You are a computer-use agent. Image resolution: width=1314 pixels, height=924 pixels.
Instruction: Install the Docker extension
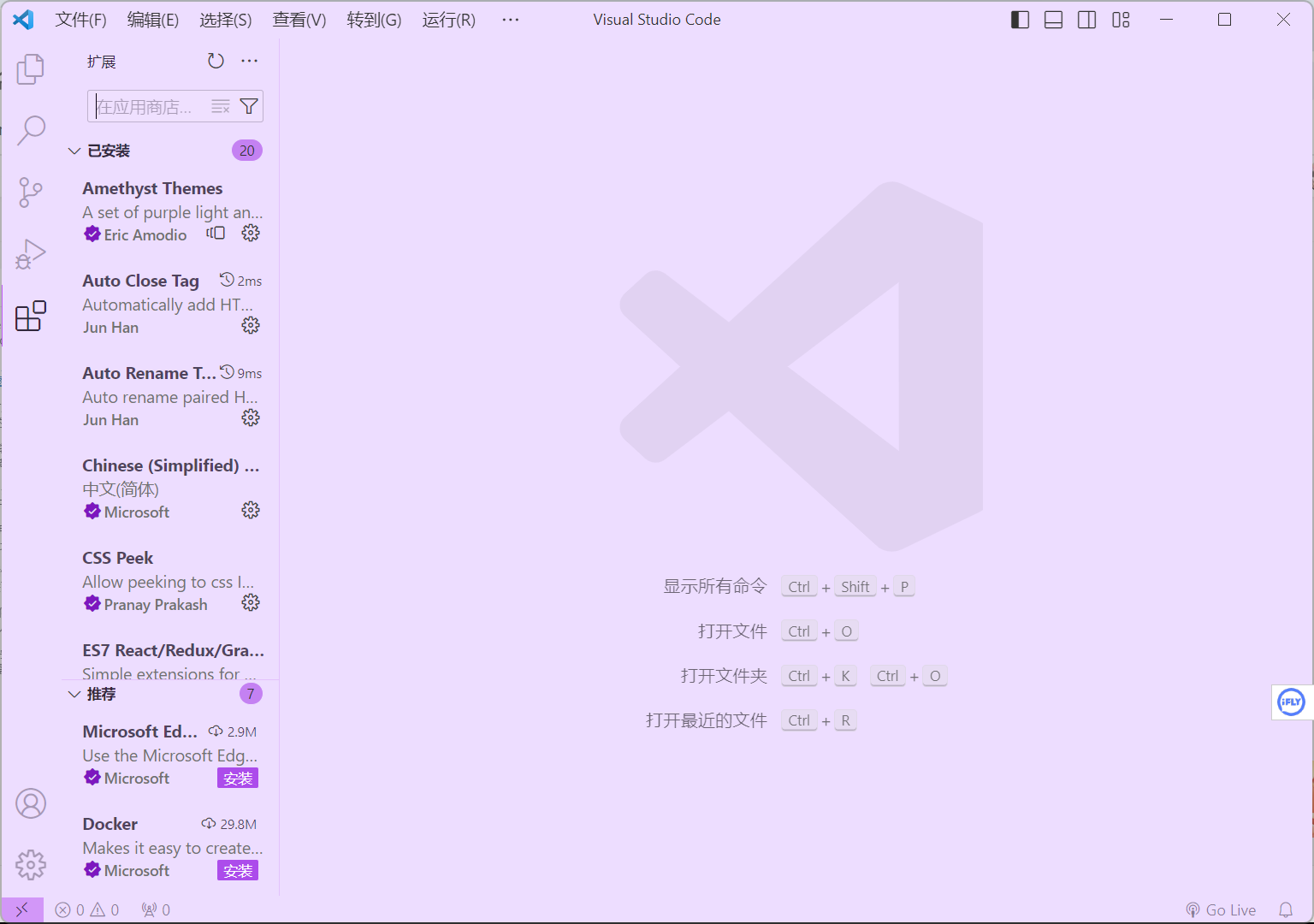[238, 870]
